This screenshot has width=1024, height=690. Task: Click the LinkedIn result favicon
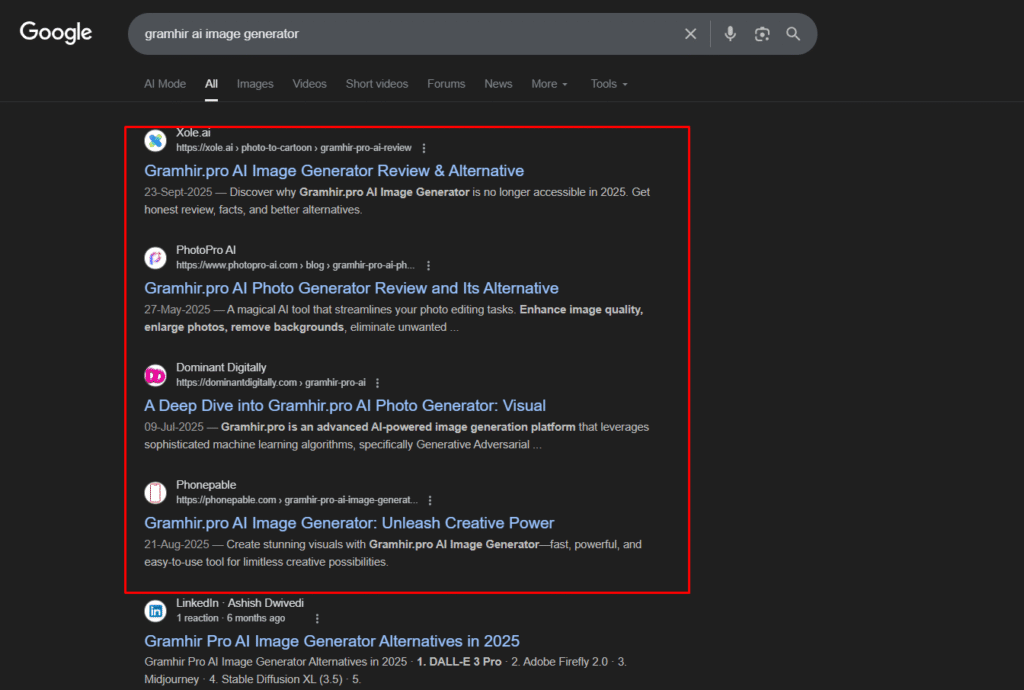point(155,610)
